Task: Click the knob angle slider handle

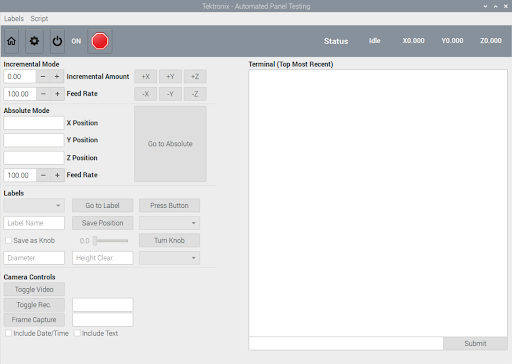Action: 95,241
